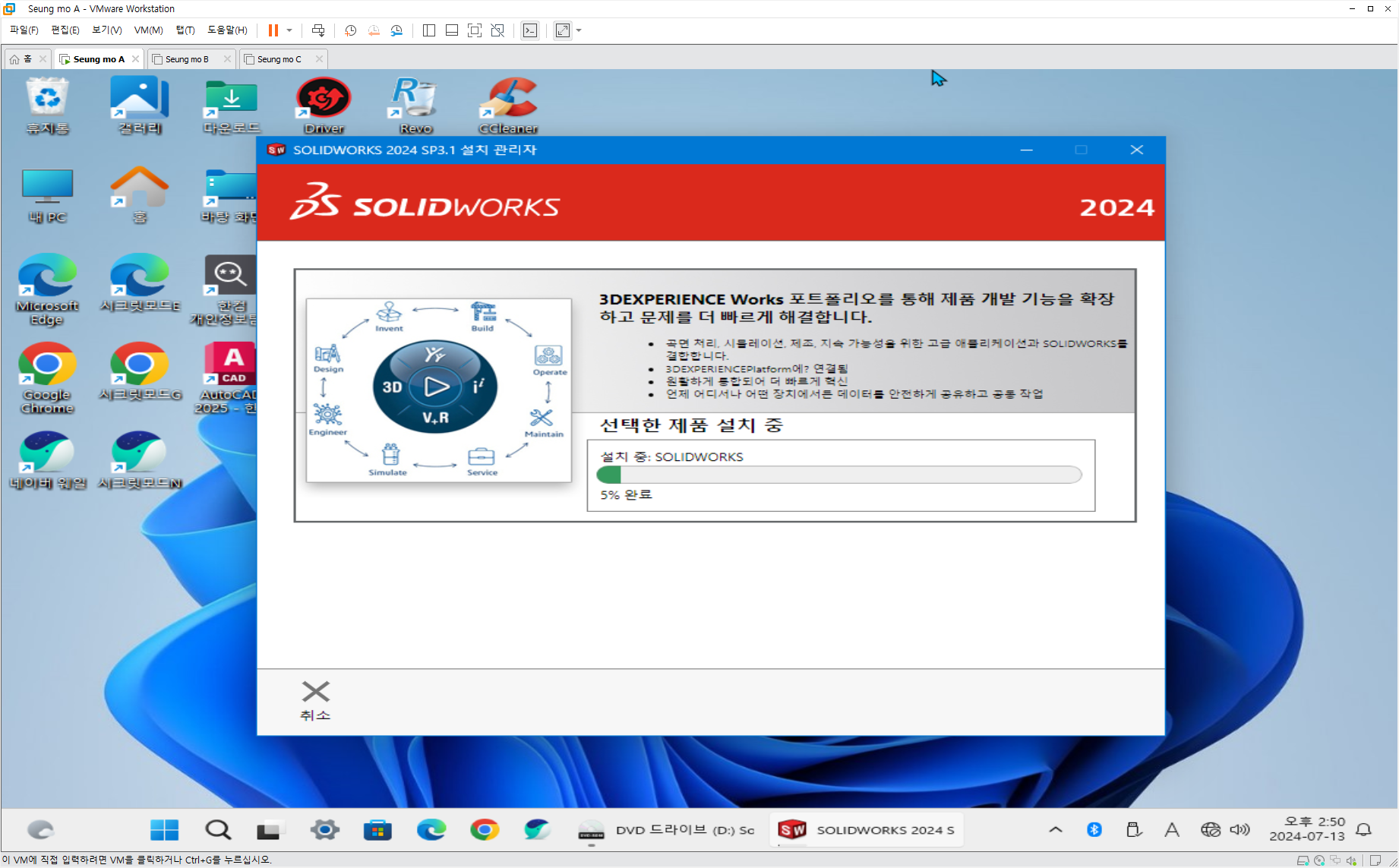Play the 3DEXPERIENCE video in the compass graphic
The width and height of the screenshot is (1399, 868).
(x=436, y=387)
